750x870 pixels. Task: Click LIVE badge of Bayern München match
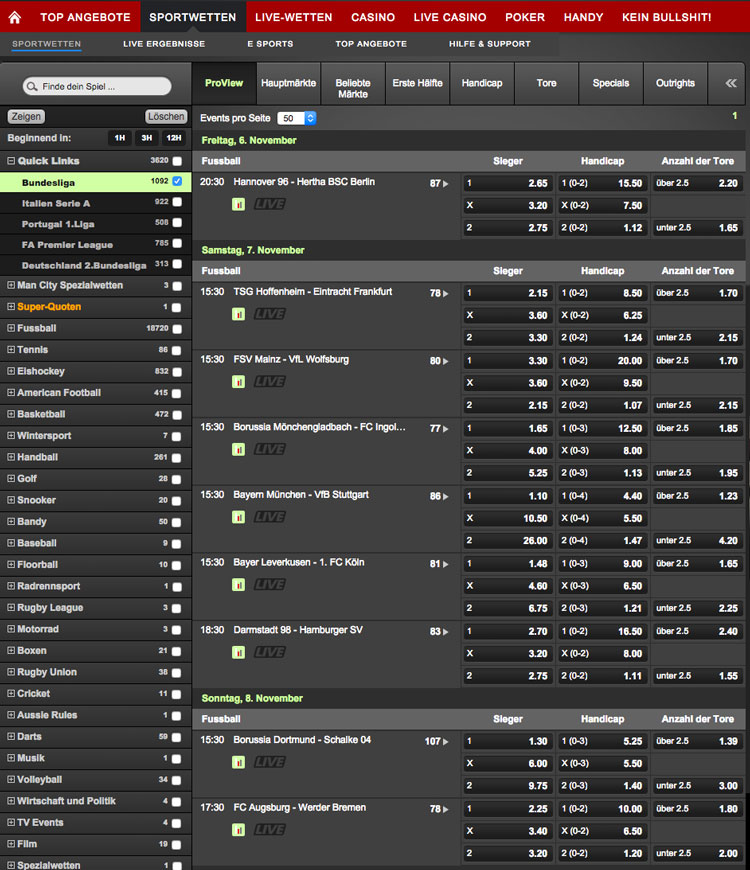[x=270, y=517]
